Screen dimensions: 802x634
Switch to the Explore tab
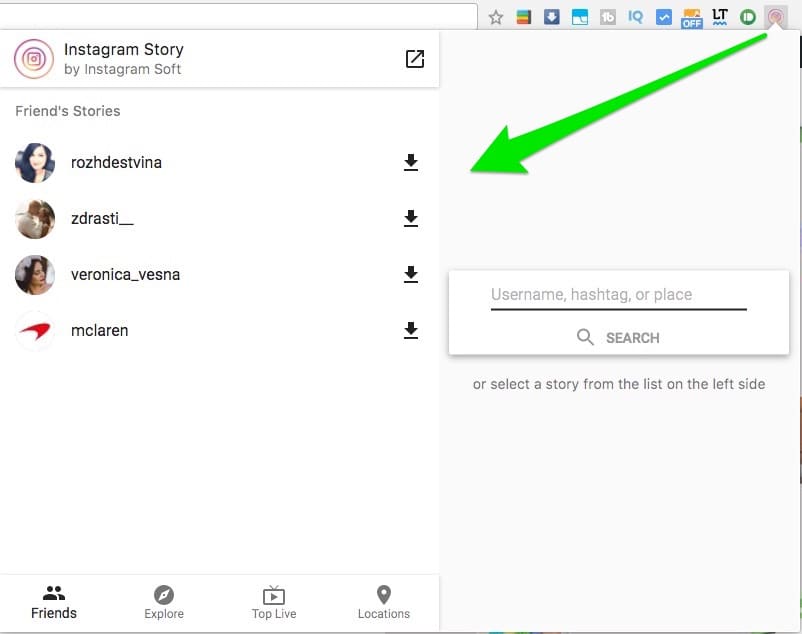click(164, 602)
